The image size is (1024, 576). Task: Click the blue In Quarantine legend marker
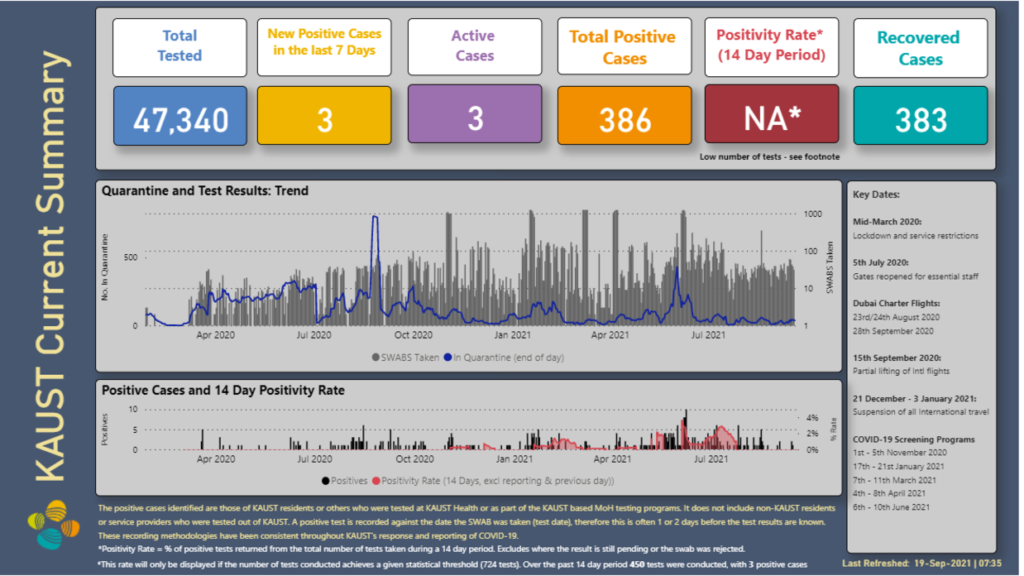(447, 356)
